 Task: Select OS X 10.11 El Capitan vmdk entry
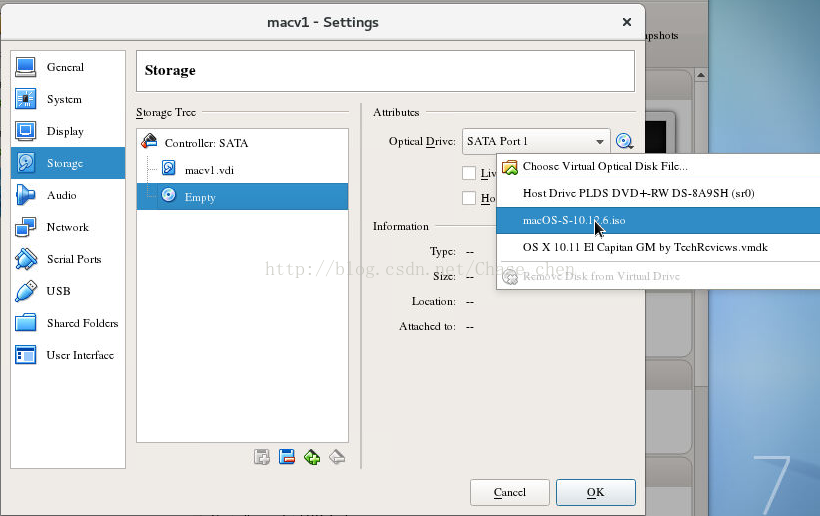tap(658, 247)
